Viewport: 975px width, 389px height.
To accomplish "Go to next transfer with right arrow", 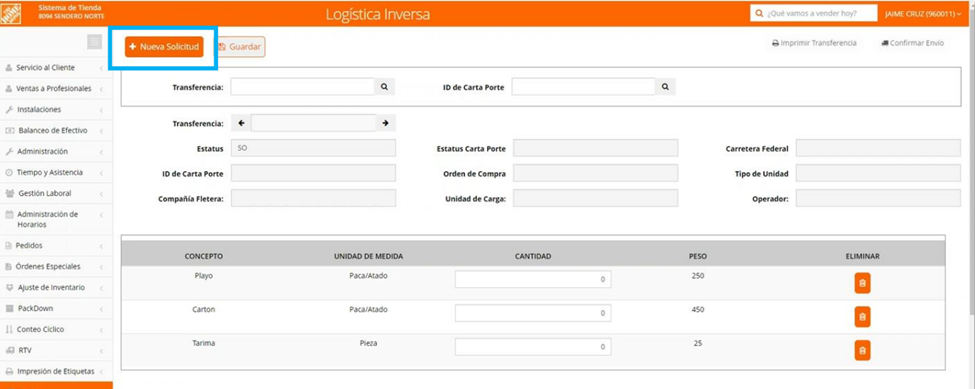I will (x=386, y=123).
